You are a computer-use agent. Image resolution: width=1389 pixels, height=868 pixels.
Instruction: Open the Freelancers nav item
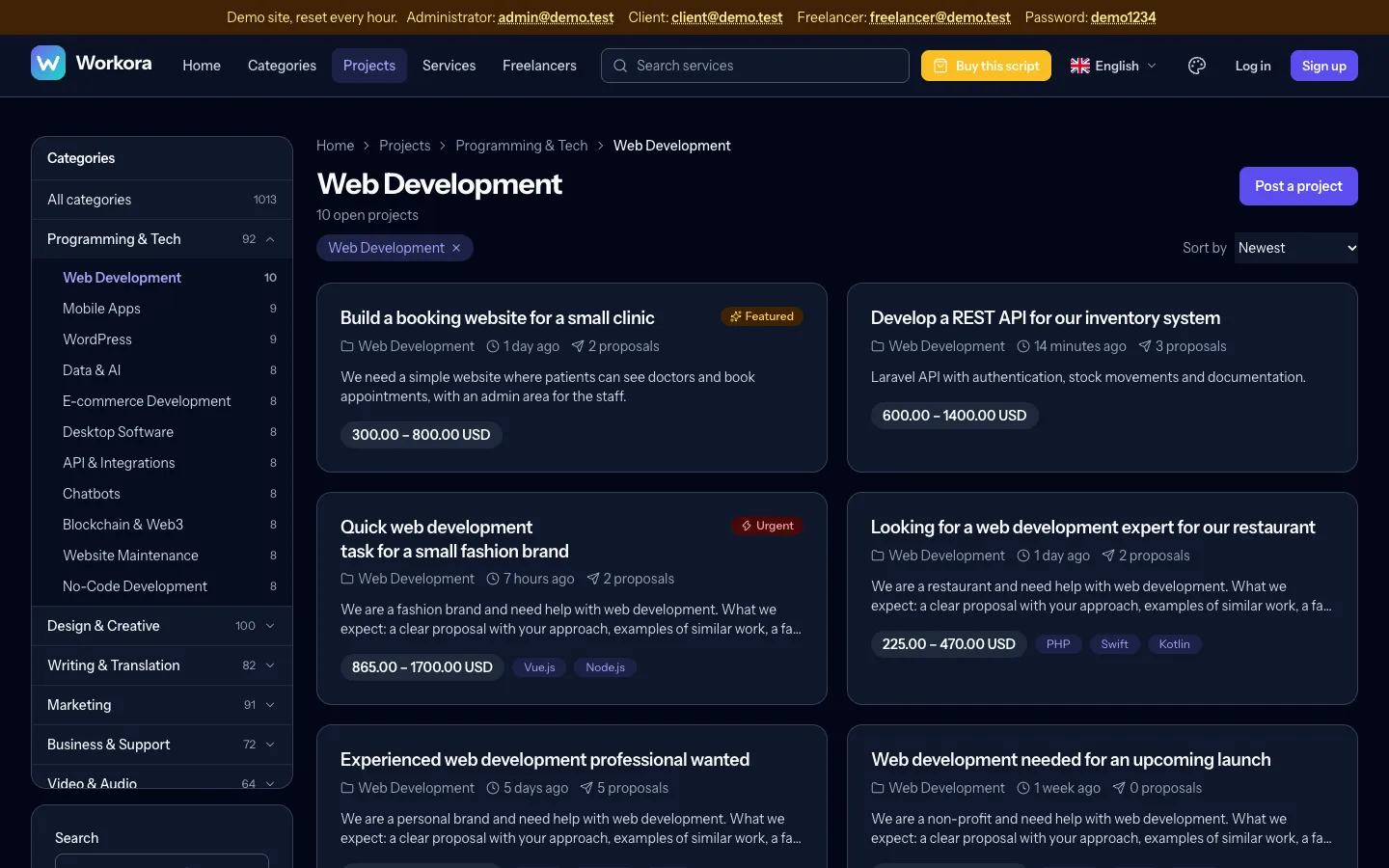[x=539, y=66]
